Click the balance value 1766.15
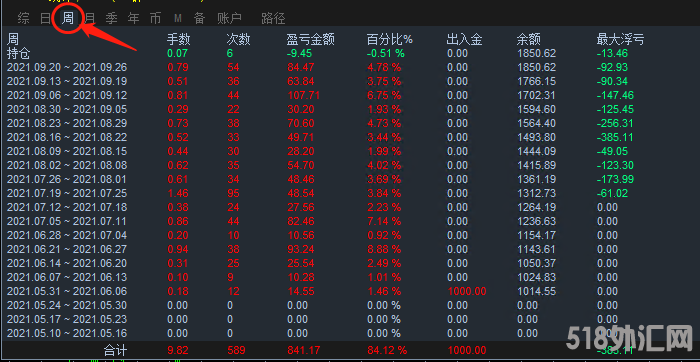This screenshot has height=362, width=700. (536, 82)
